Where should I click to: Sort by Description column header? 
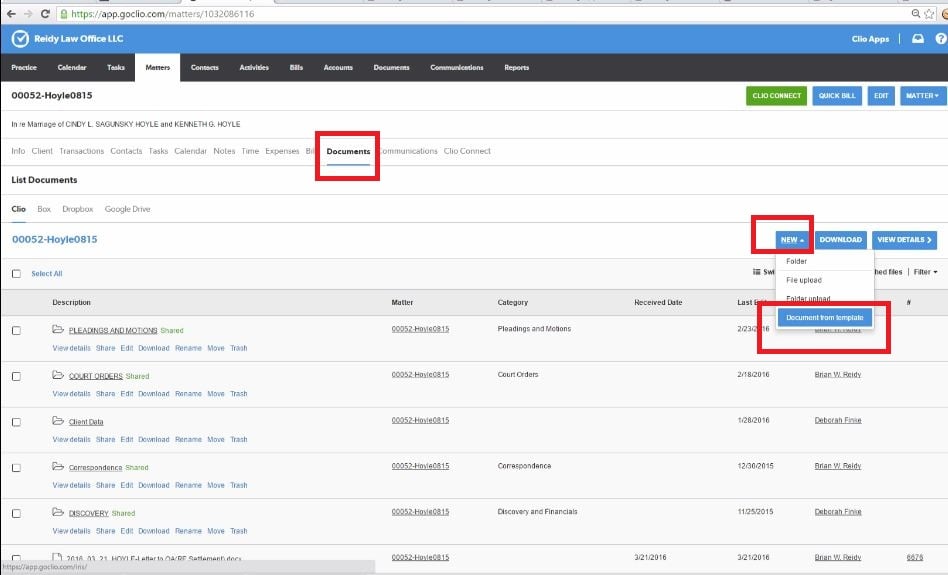click(x=71, y=302)
